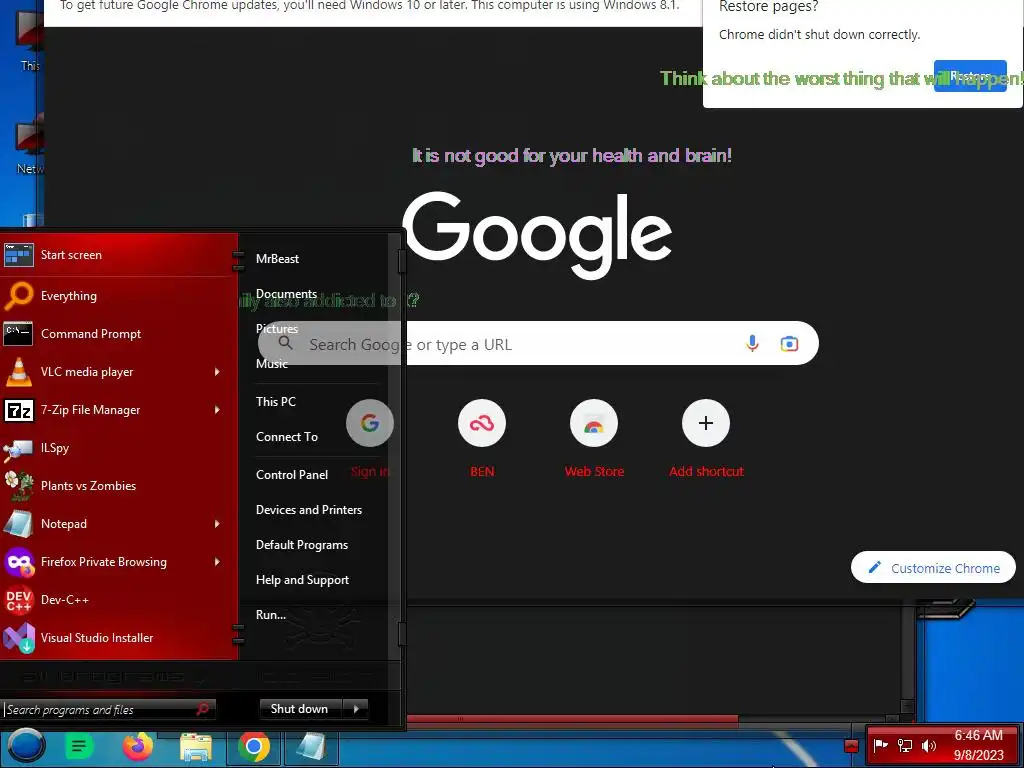The width and height of the screenshot is (1024, 768).
Task: Open the Run... dialog entry
Action: [x=271, y=615]
